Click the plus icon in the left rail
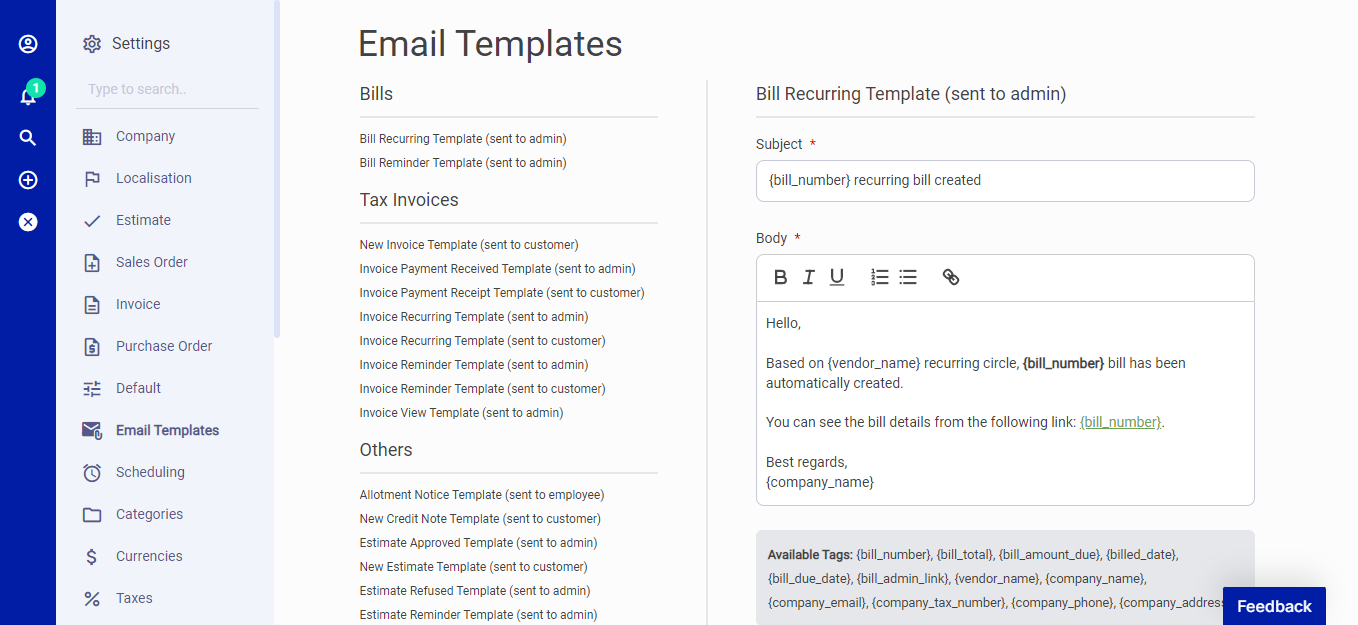1358x625 pixels. click(27, 180)
